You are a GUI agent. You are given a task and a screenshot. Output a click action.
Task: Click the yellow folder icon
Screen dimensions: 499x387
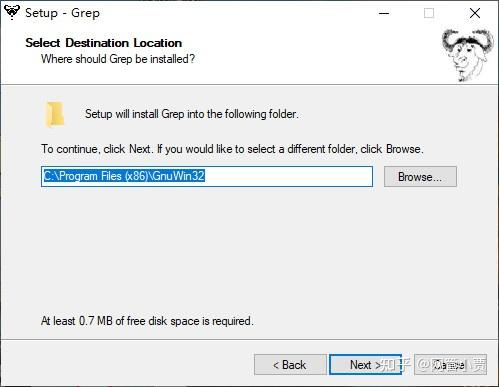(x=54, y=114)
